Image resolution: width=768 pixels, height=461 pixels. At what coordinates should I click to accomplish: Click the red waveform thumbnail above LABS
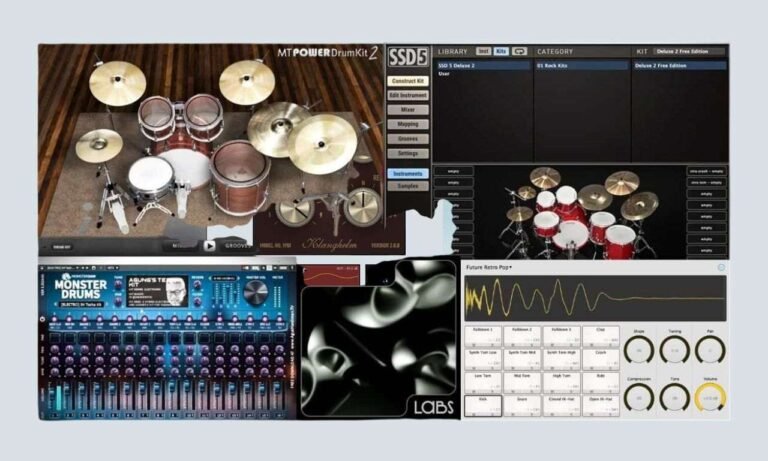point(331,276)
